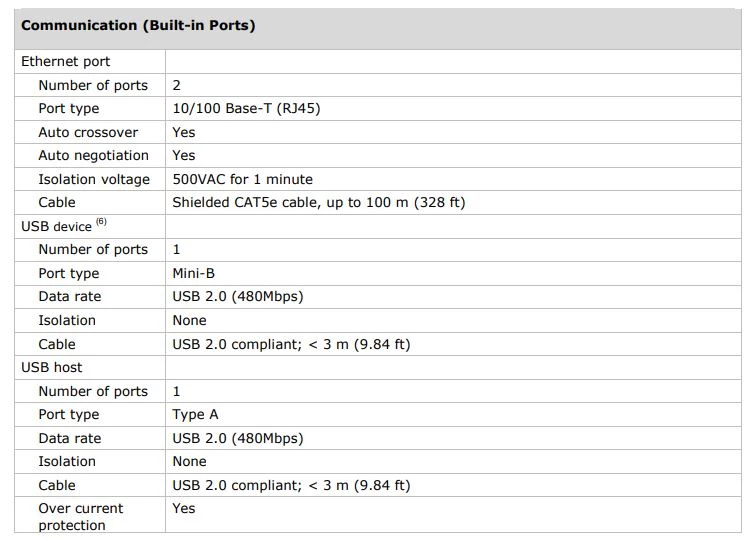This screenshot has height=540, width=753.
Task: Click the Isolation voltage label
Action: [94, 179]
